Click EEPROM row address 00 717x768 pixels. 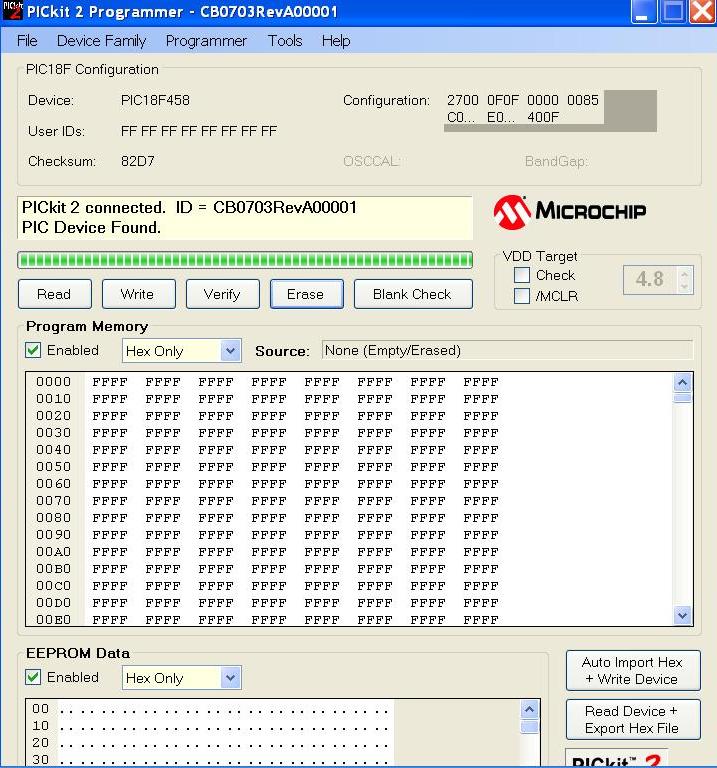(41, 709)
